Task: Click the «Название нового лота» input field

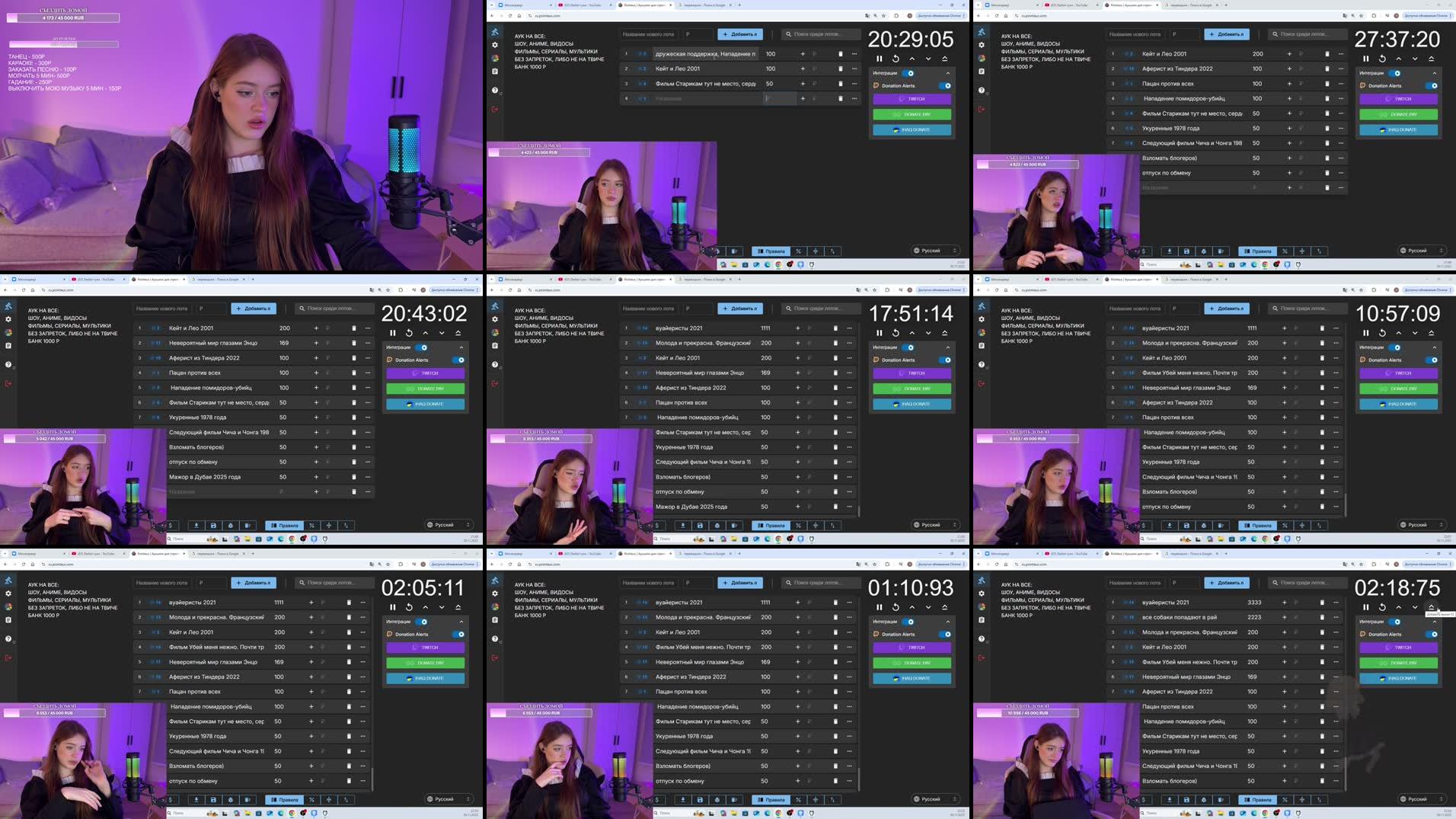Action: pos(161,309)
